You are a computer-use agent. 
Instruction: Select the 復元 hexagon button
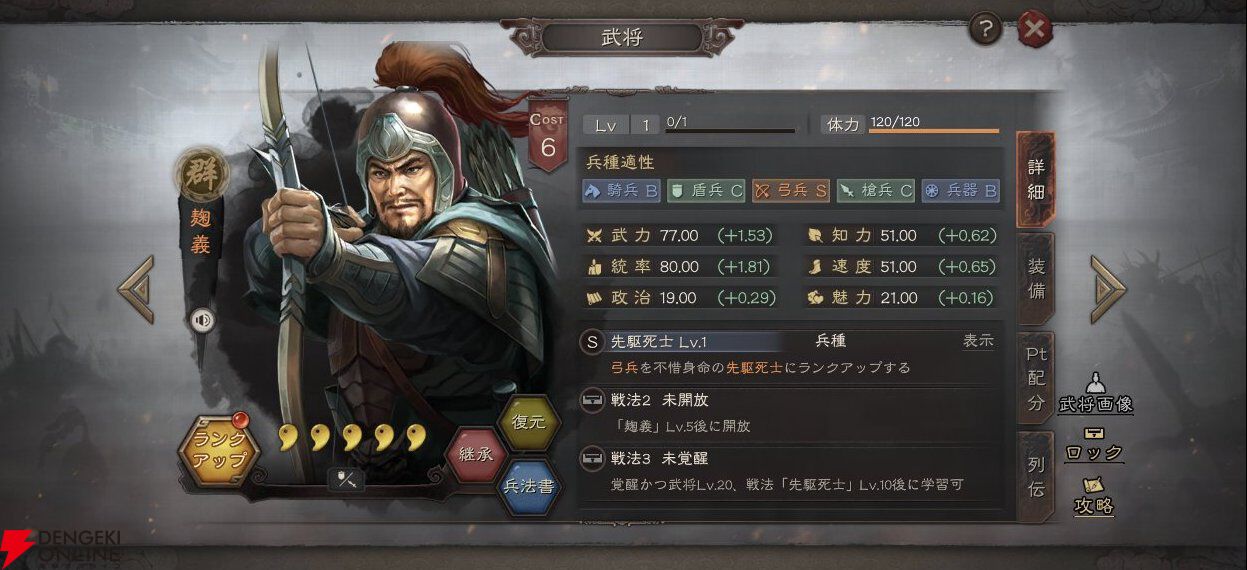[x=528, y=421]
